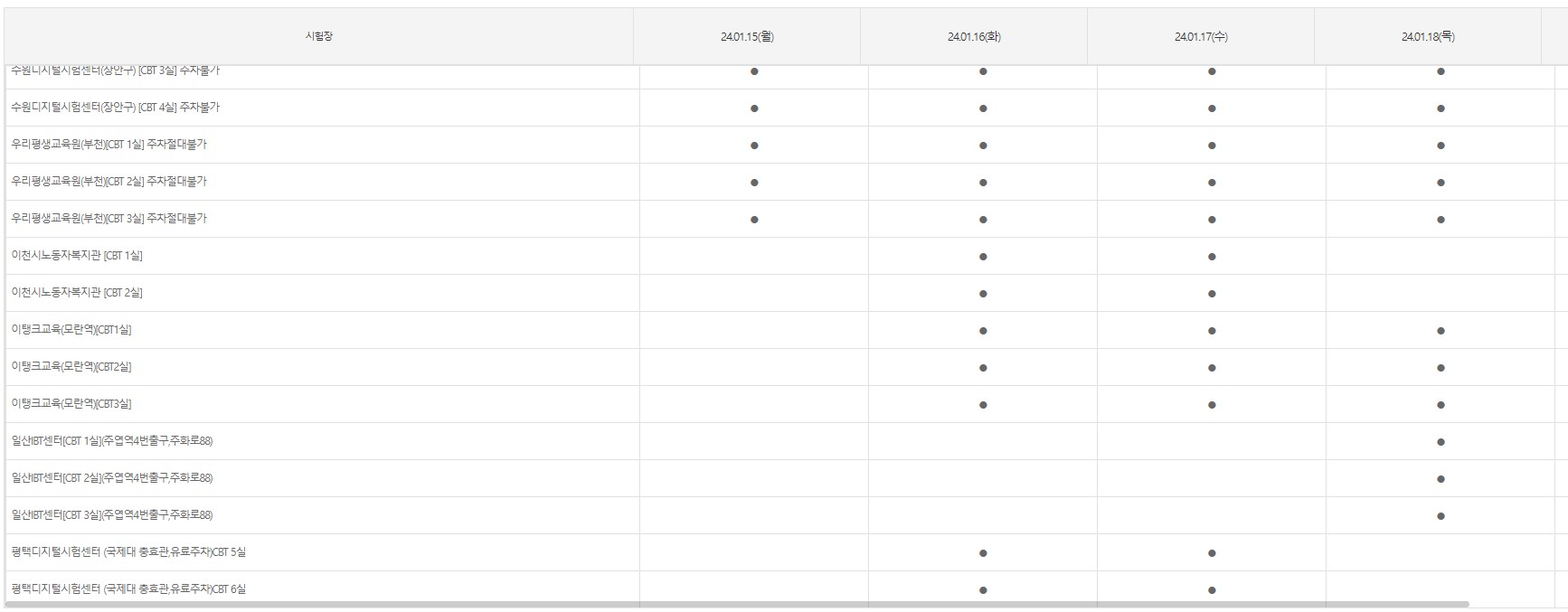
Task: Click the 우리평생교육원(부천) CBT 1실 venue name
Action: [109, 145]
